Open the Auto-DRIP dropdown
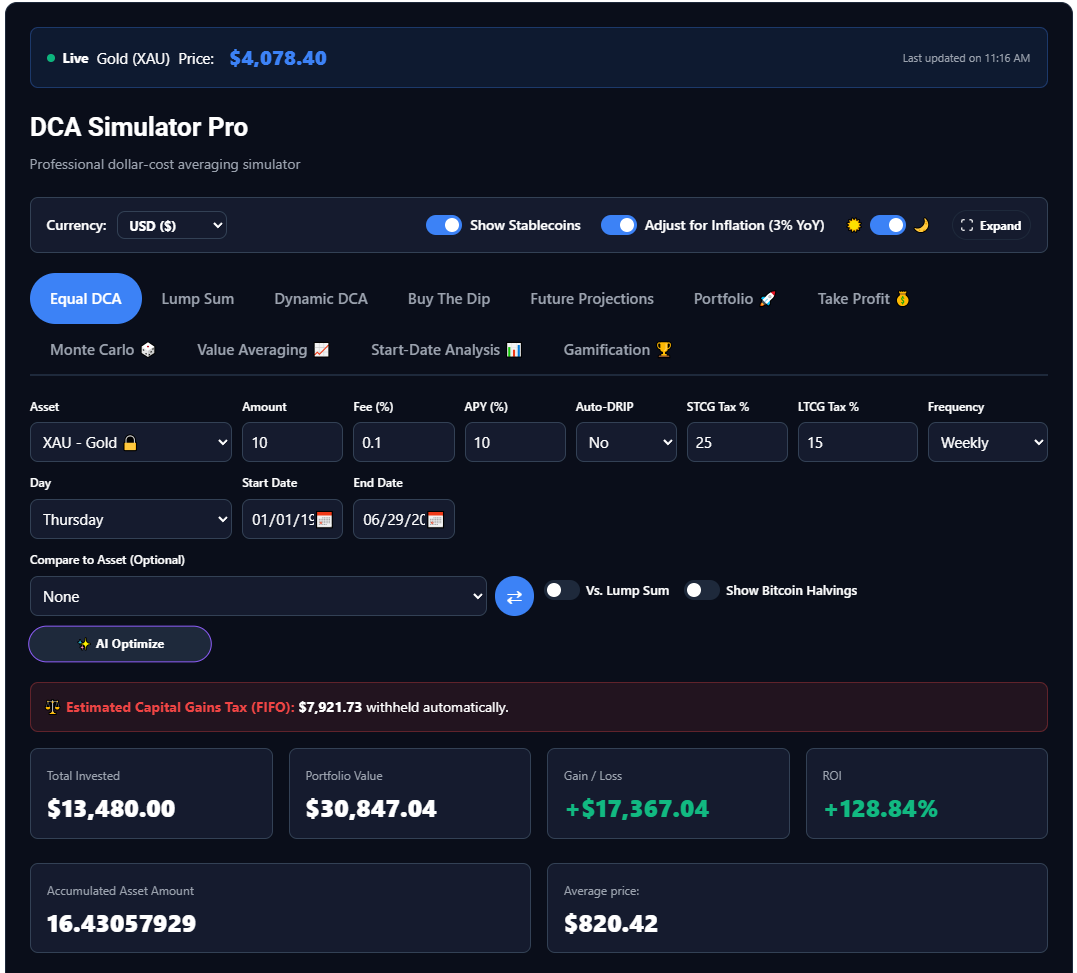The image size is (1077, 973). pos(626,442)
